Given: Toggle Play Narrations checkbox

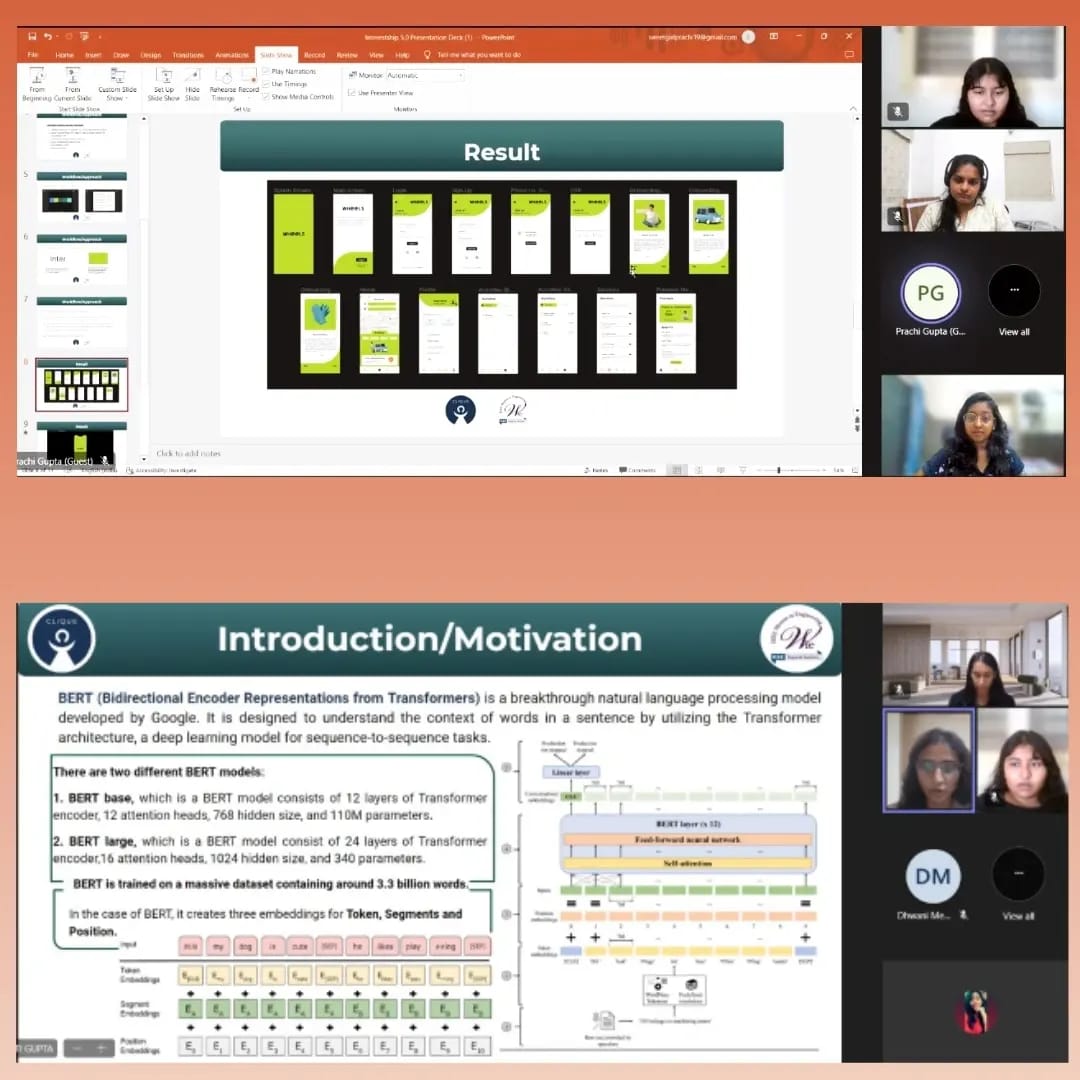Looking at the screenshot, I should click(x=266, y=71).
